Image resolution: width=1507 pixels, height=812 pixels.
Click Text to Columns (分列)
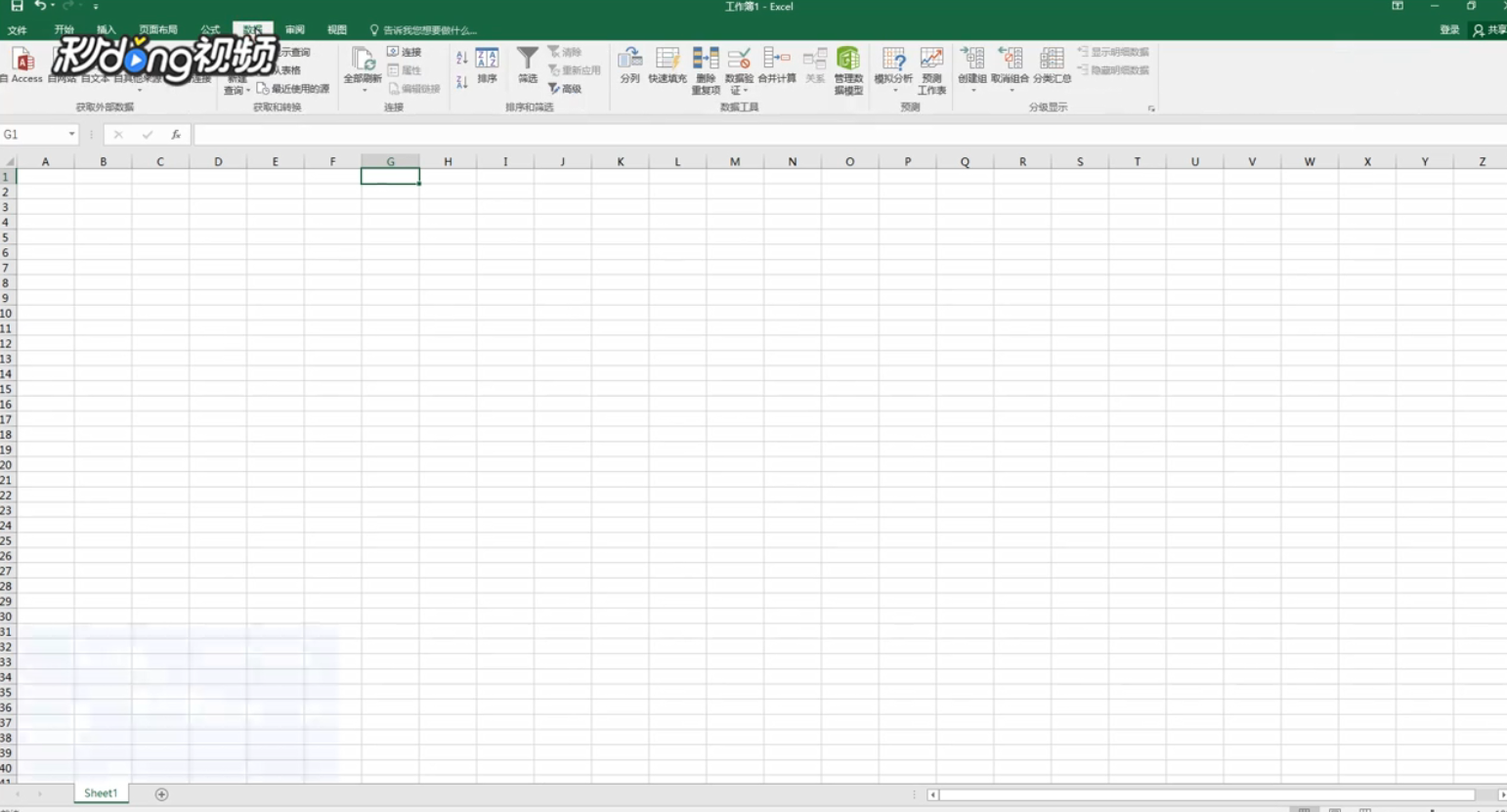tap(629, 64)
